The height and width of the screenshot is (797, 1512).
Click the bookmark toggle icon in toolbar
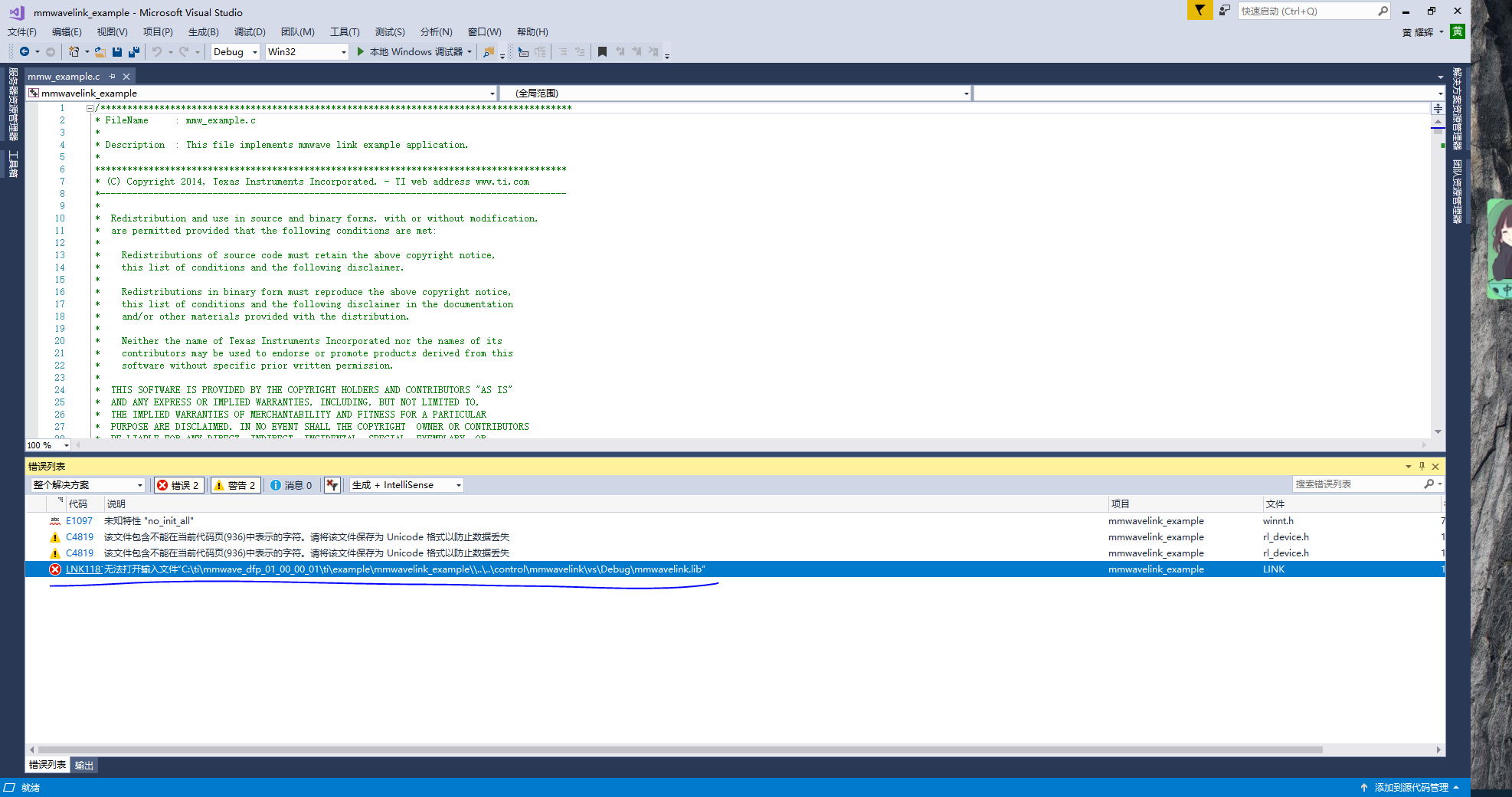(x=602, y=52)
